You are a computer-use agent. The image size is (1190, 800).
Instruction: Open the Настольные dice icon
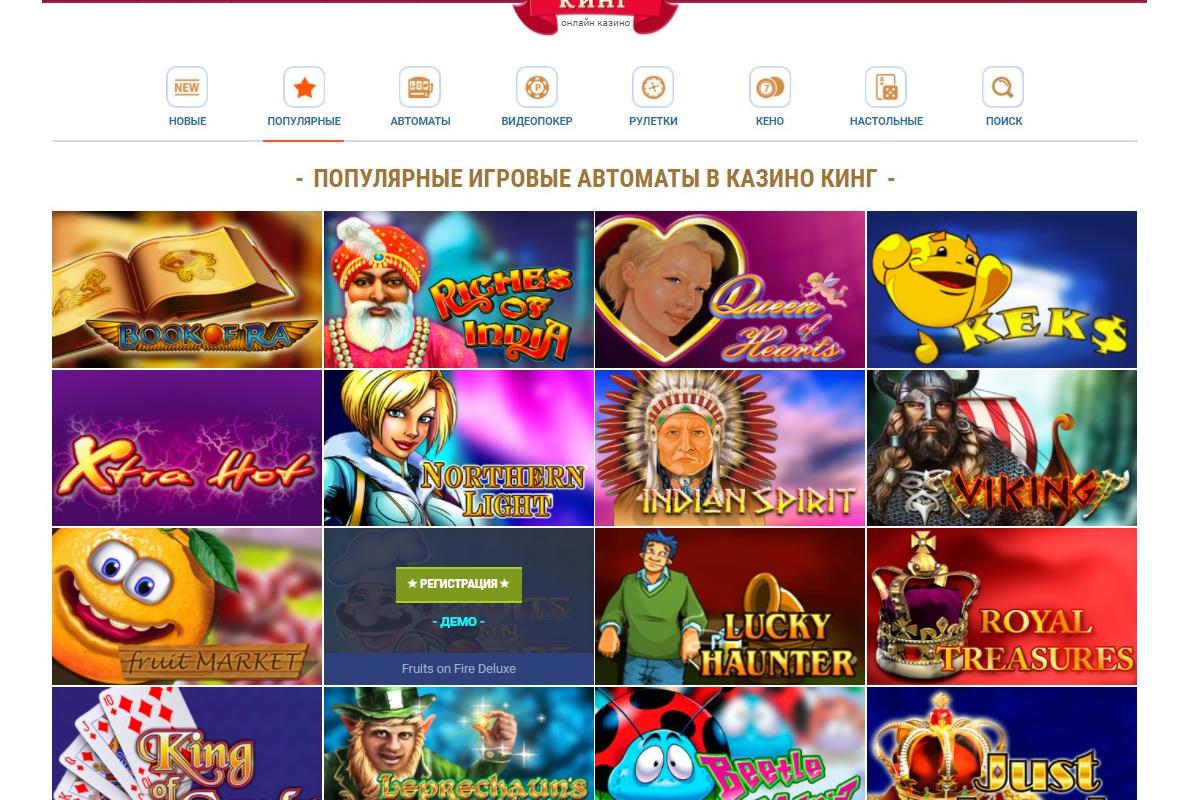[x=886, y=87]
